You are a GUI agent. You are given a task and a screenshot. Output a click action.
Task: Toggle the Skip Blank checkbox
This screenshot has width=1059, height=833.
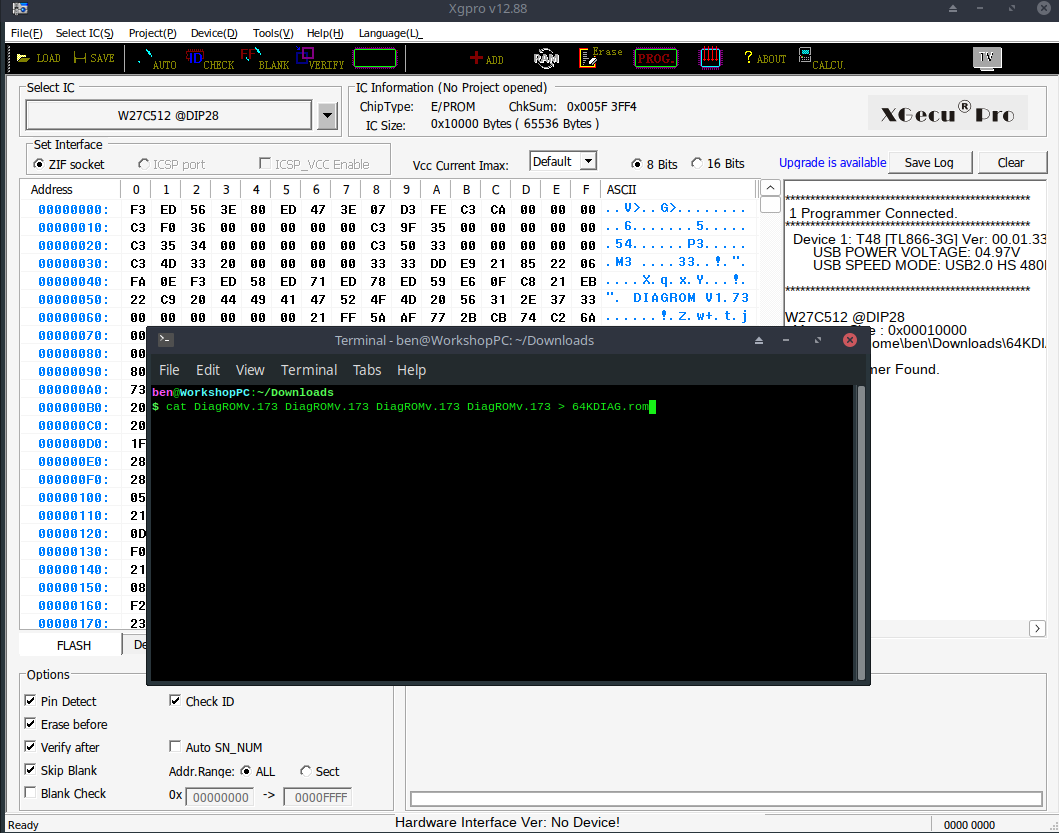tap(30, 769)
